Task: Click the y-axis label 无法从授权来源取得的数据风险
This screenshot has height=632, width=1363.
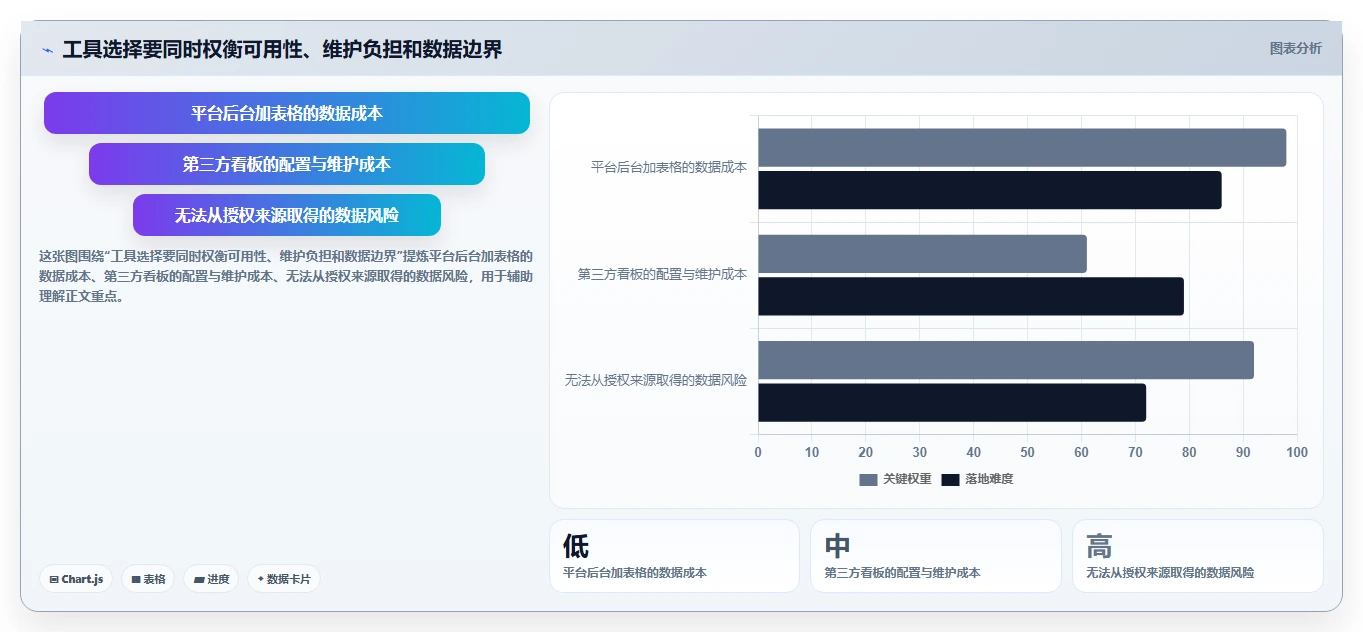Action: point(656,380)
